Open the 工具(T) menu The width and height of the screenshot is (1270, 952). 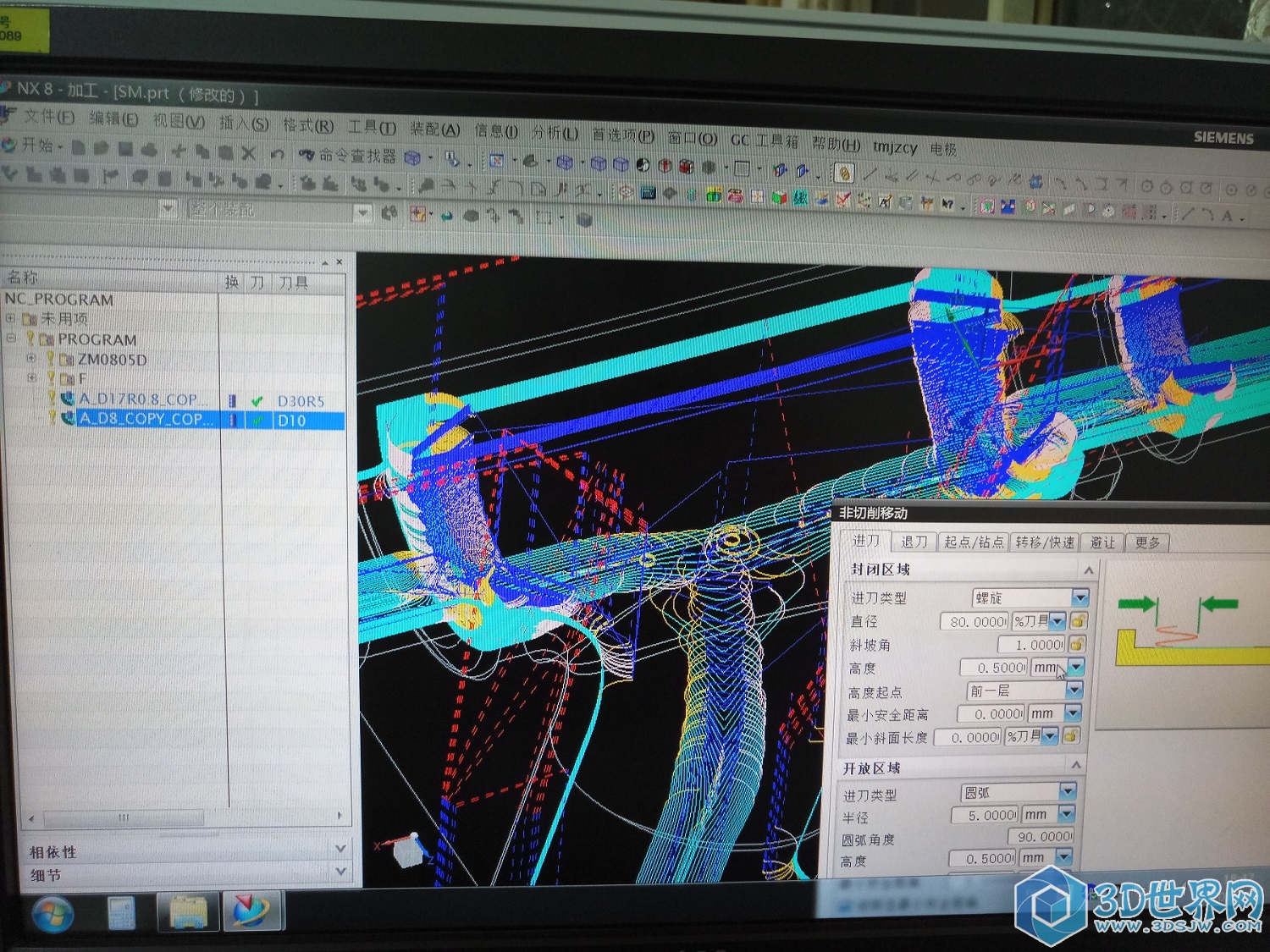point(372,127)
